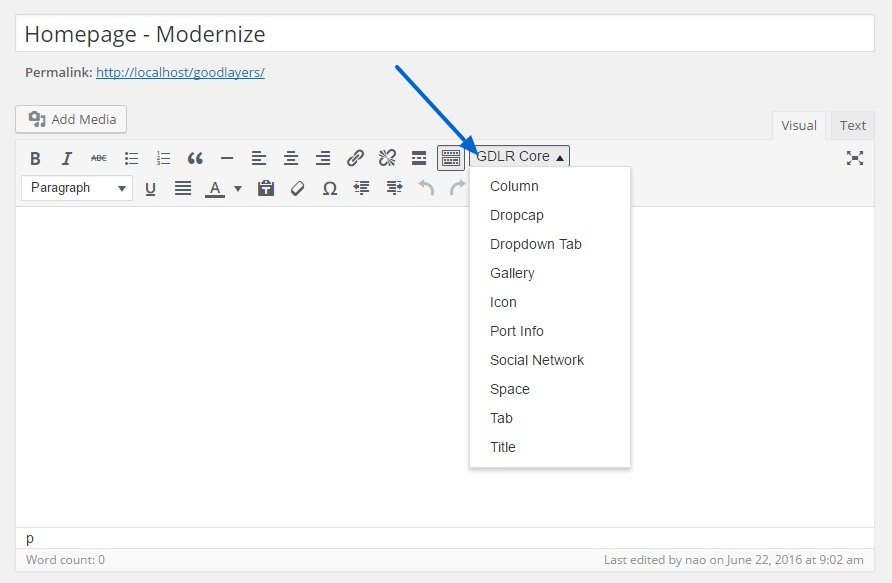Viewport: 892px width, 583px height.
Task: Toggle the toolbar kitchen sink
Action: (x=451, y=158)
